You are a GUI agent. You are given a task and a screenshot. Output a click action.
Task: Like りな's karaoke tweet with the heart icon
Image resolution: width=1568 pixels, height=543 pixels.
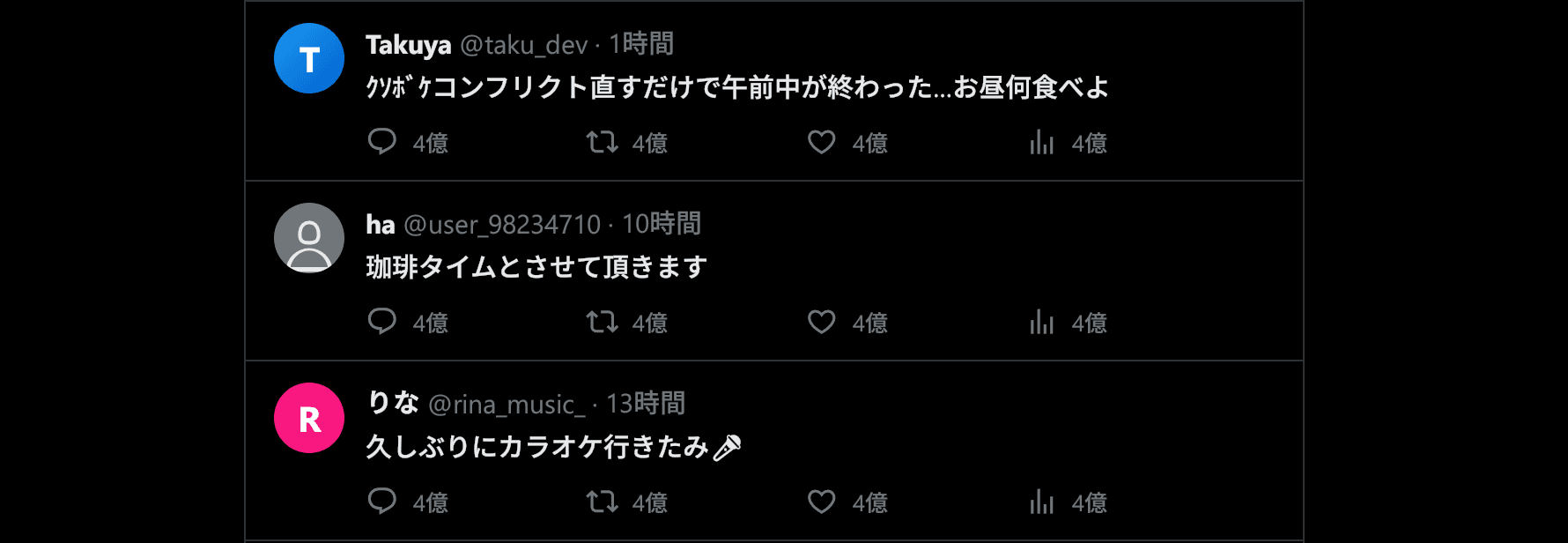coord(822,502)
